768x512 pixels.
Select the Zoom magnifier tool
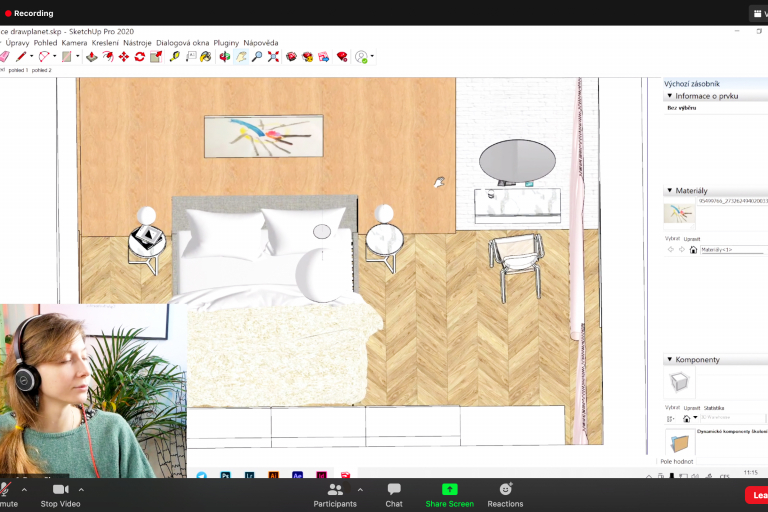257,57
